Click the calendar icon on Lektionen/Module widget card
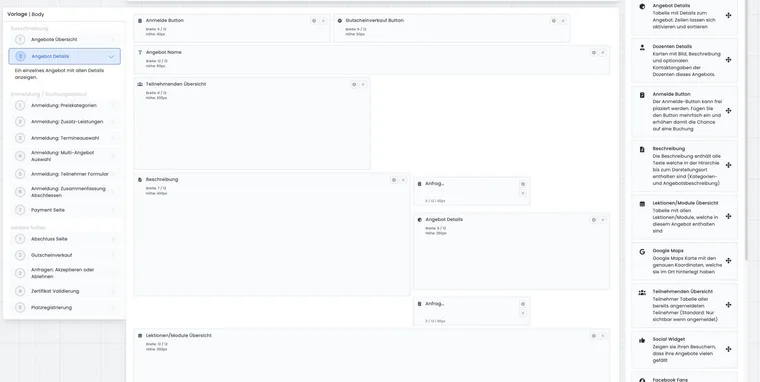This screenshot has width=760, height=382. pos(642,204)
